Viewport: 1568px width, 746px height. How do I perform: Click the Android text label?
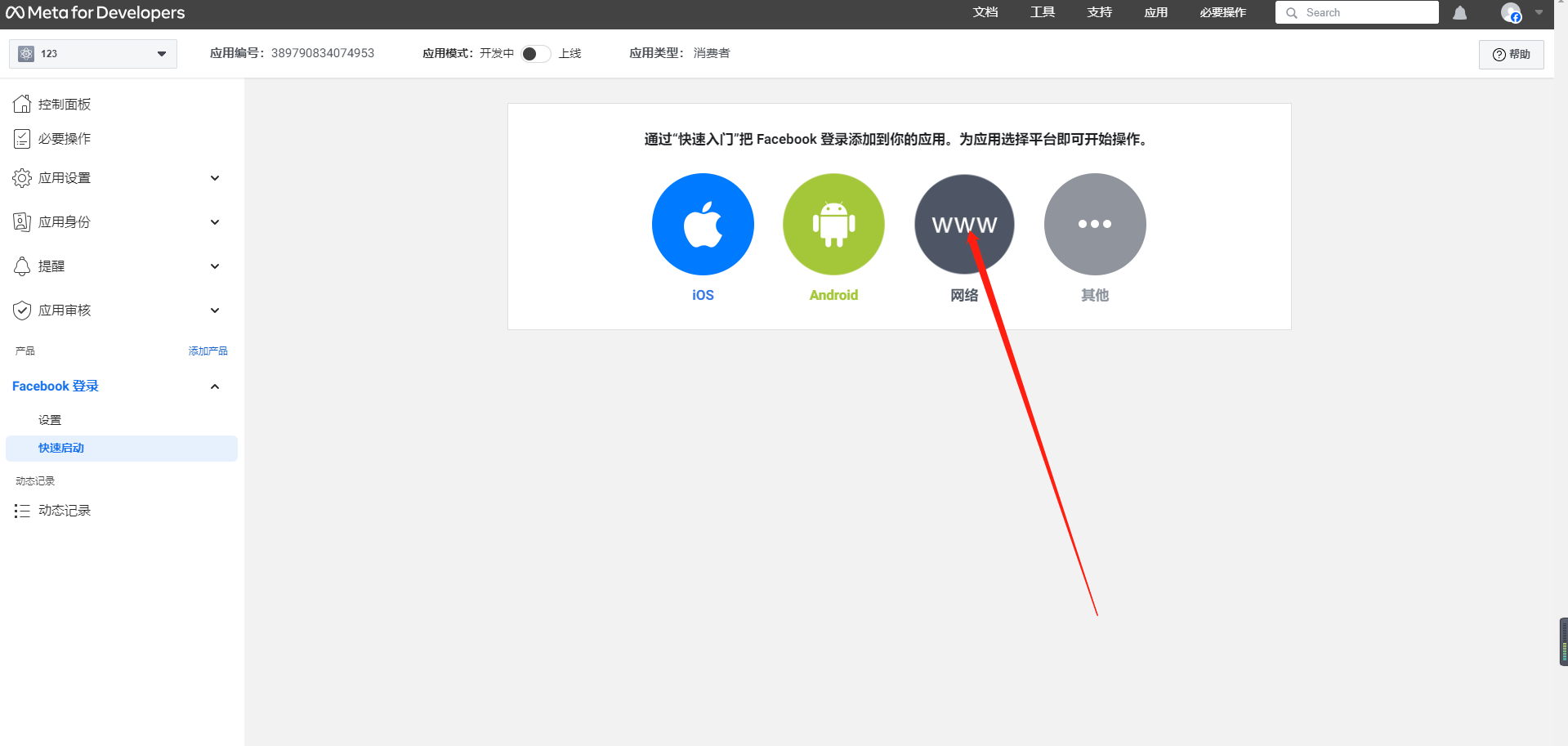coord(833,295)
